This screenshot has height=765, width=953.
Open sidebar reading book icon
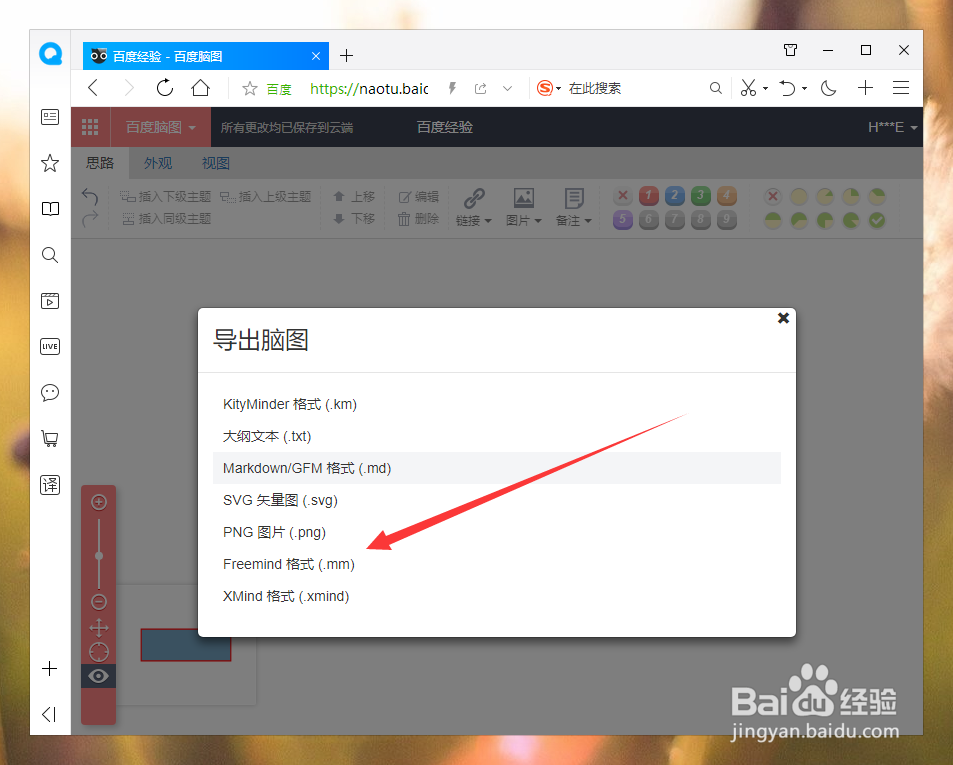(x=50, y=209)
